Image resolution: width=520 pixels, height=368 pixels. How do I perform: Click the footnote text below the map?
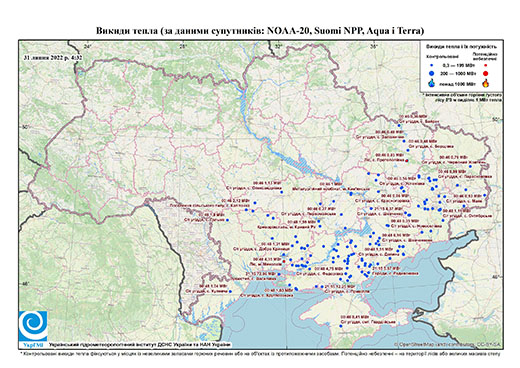(x=260, y=354)
